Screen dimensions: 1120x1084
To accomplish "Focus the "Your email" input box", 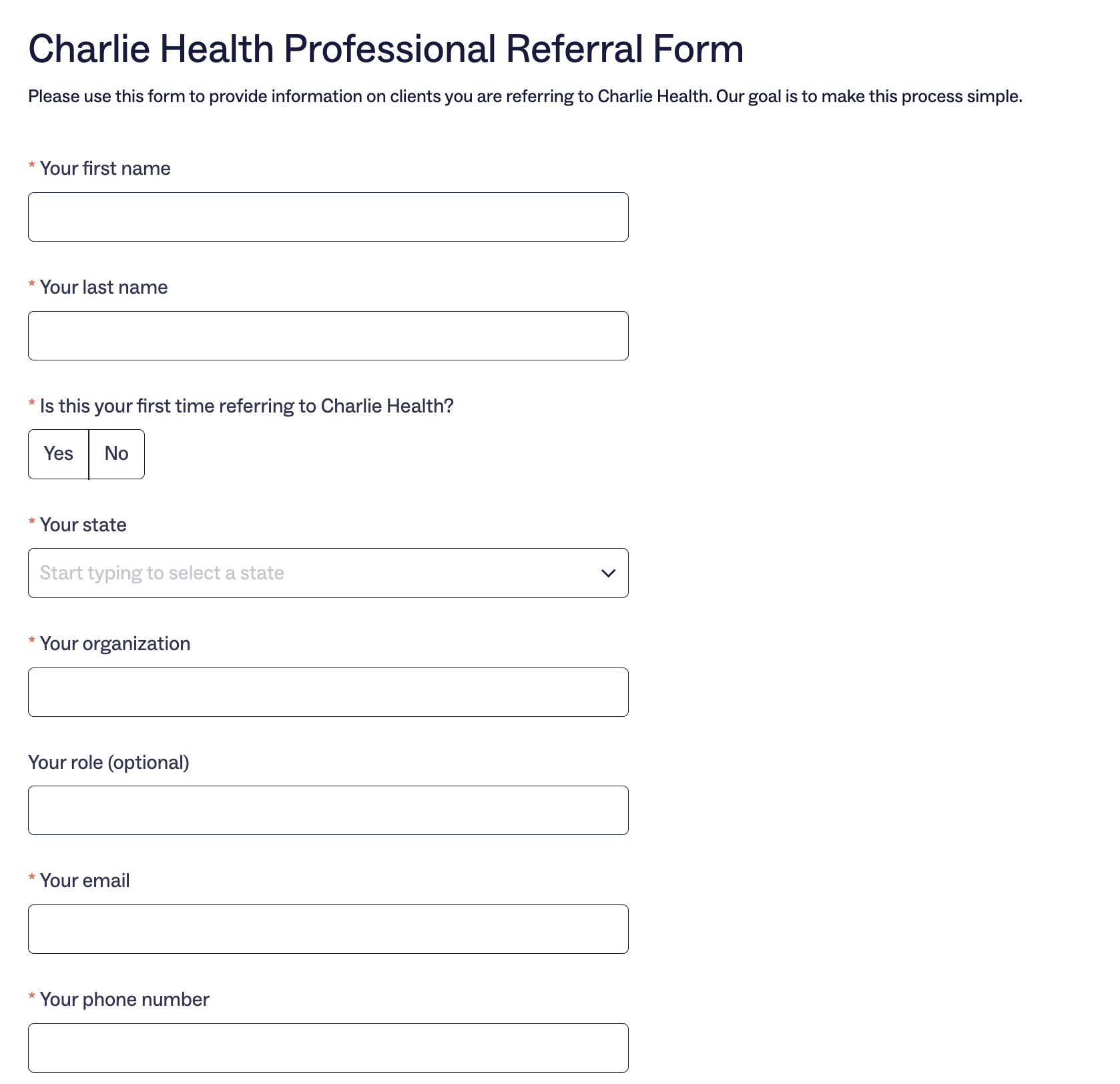I will click(x=327, y=928).
